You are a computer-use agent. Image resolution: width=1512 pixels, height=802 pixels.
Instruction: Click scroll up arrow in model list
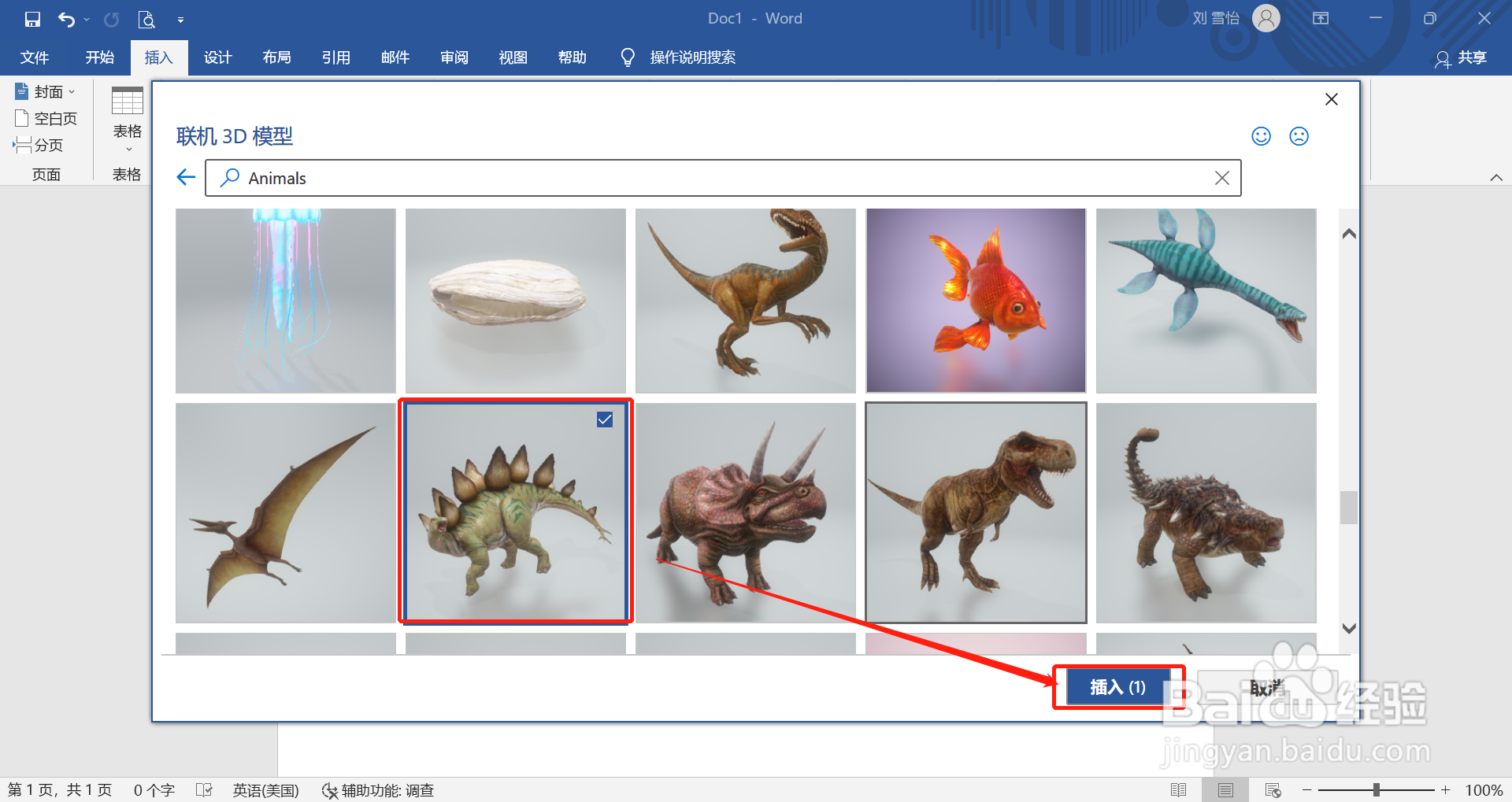1349,234
